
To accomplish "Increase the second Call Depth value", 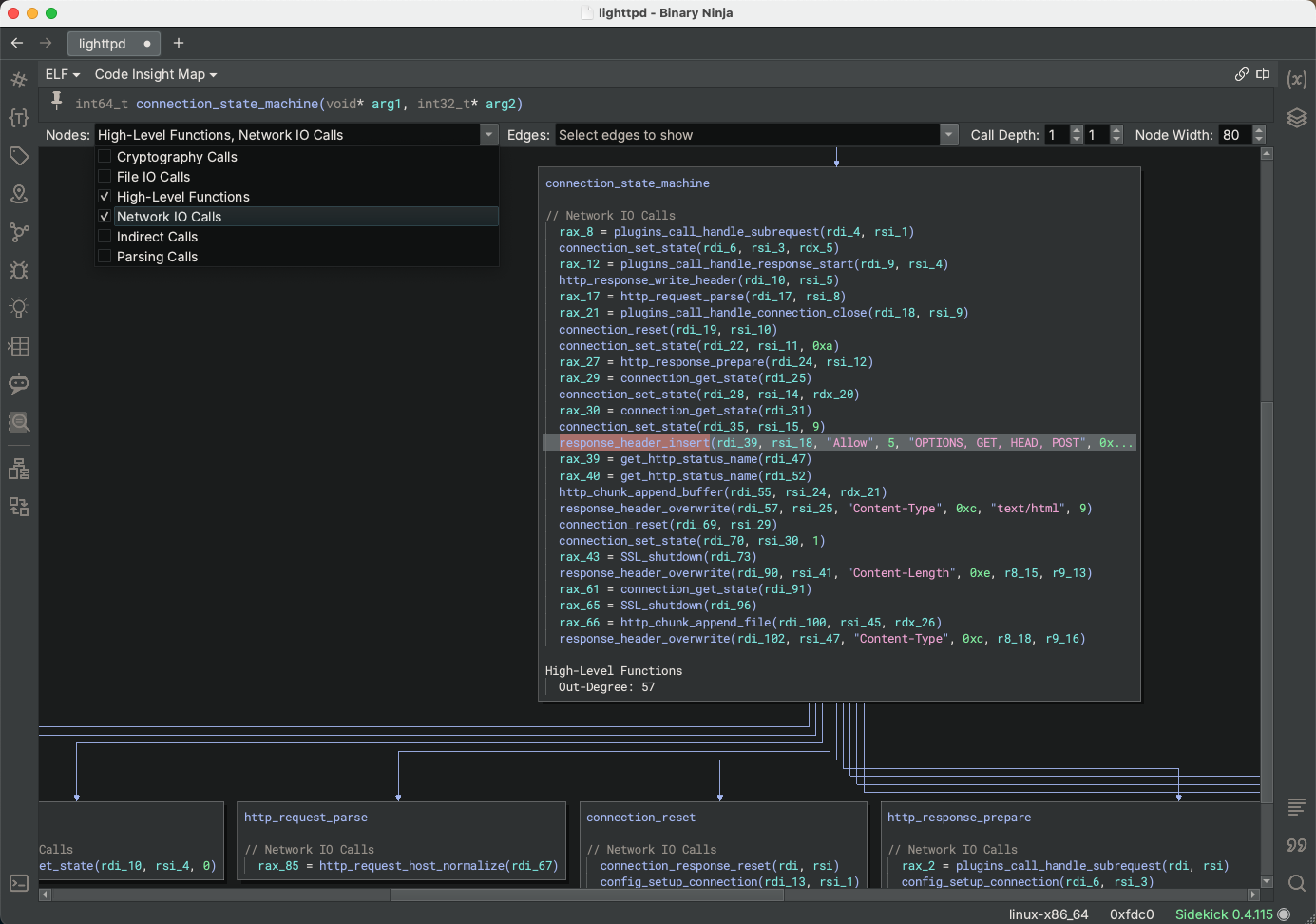I will [1116, 130].
